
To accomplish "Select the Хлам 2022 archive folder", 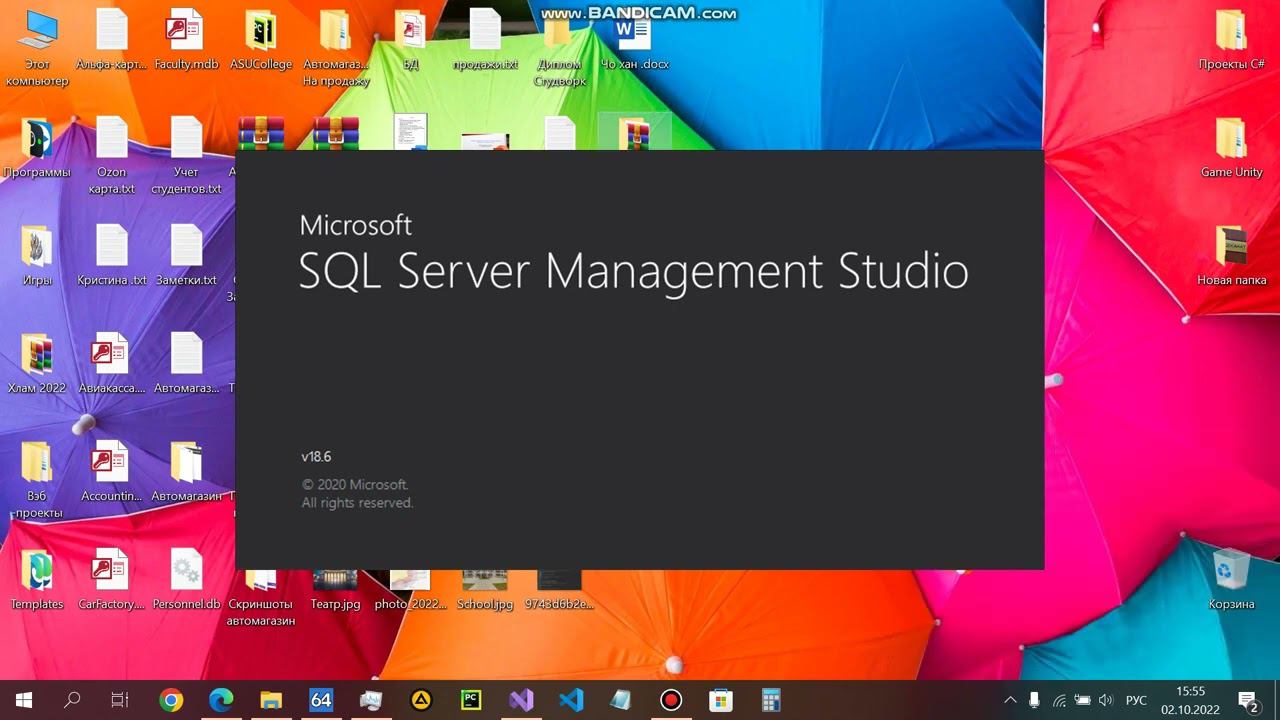I will point(37,364).
